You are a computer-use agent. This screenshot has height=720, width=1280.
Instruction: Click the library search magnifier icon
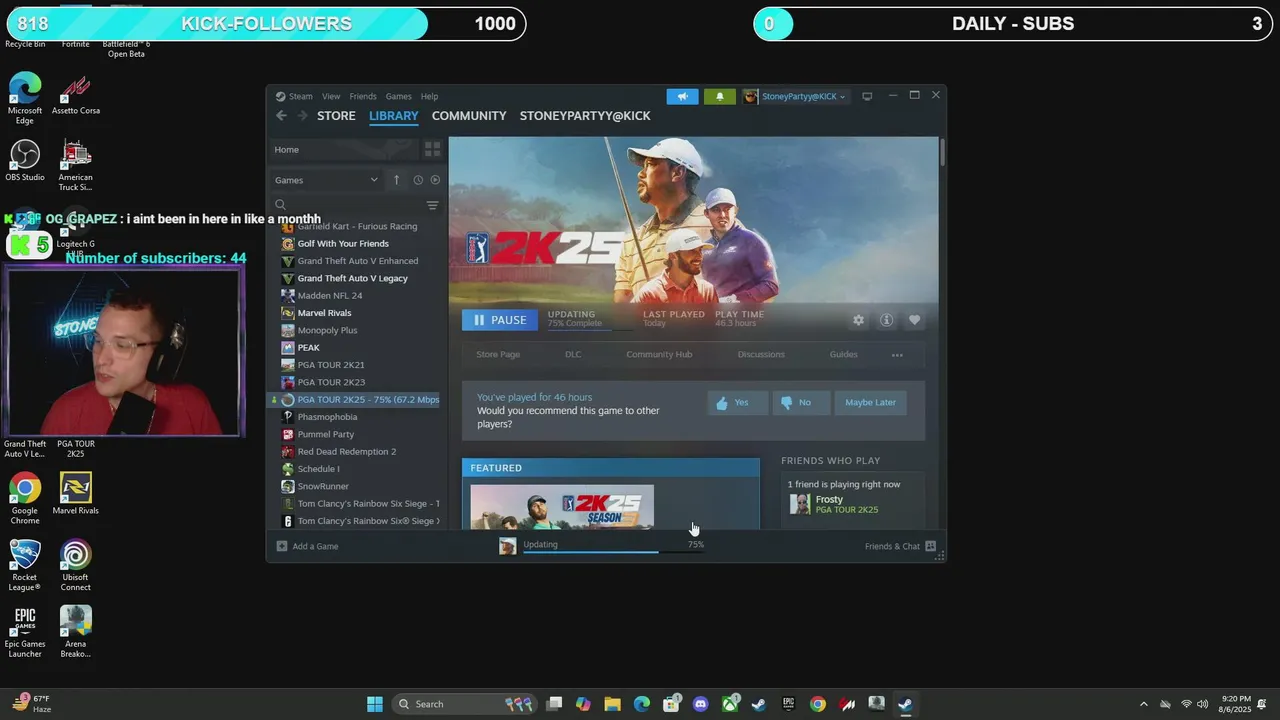281,205
